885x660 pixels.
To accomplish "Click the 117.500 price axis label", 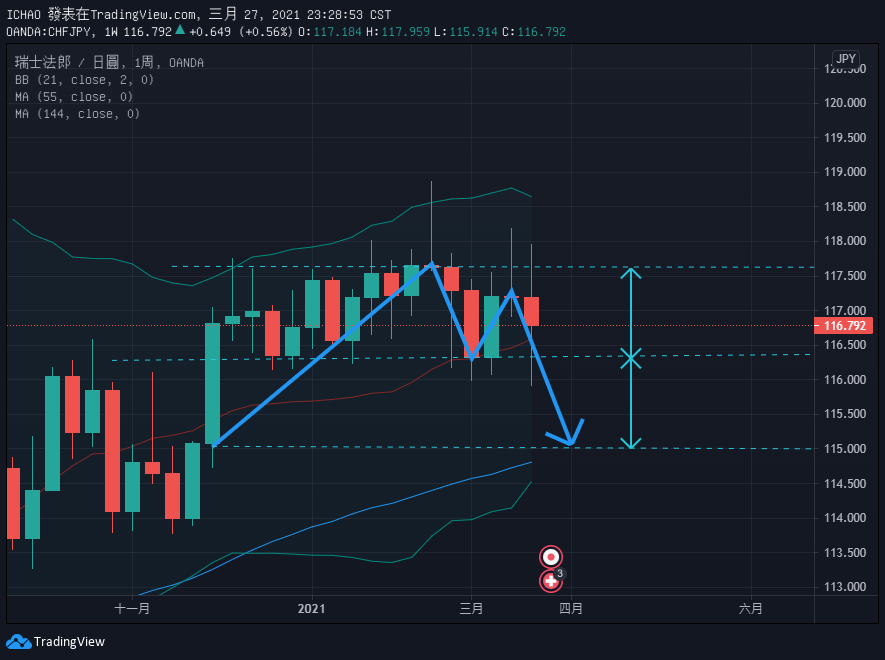I will 845,276.
